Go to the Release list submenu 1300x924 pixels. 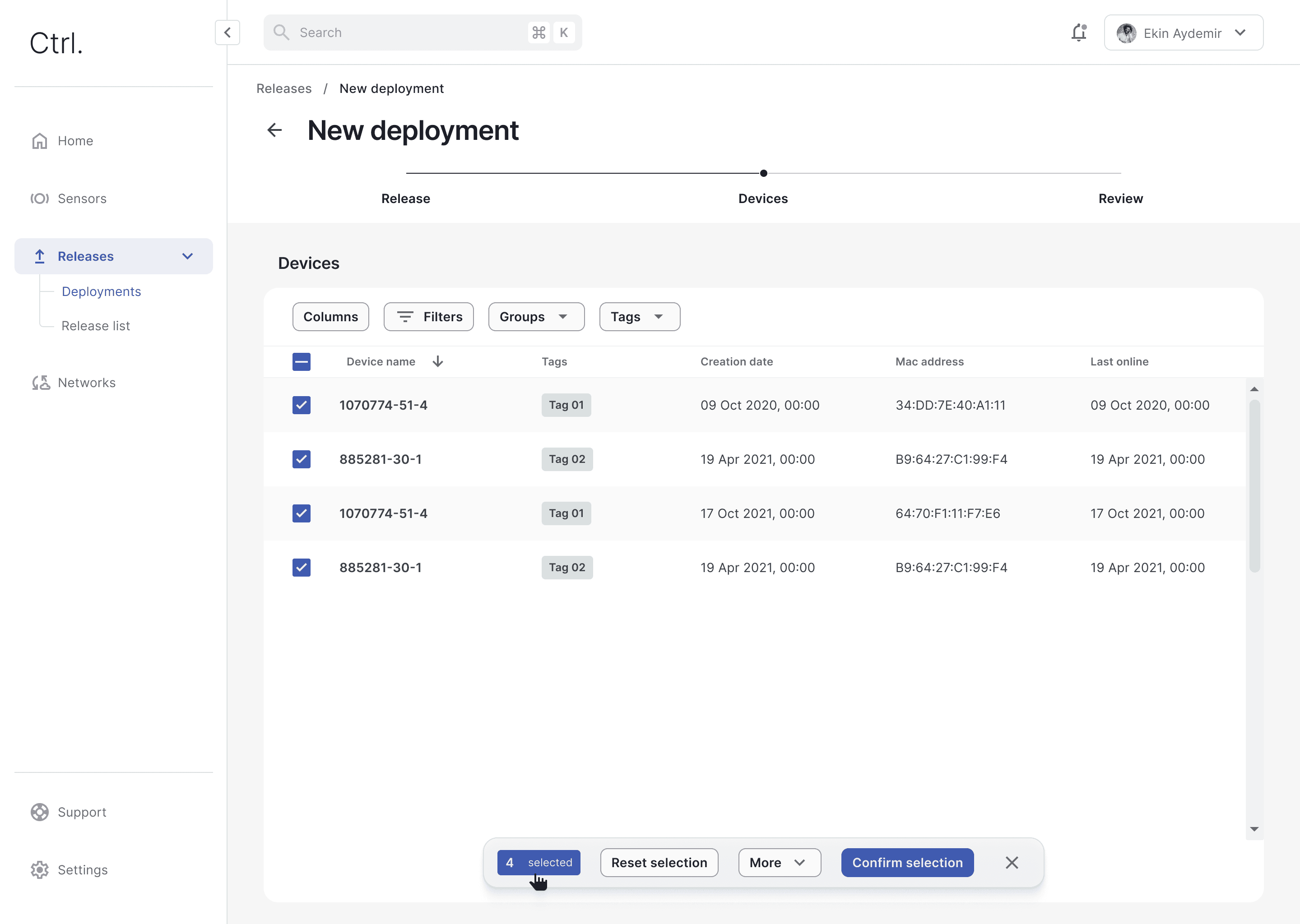[x=96, y=325]
